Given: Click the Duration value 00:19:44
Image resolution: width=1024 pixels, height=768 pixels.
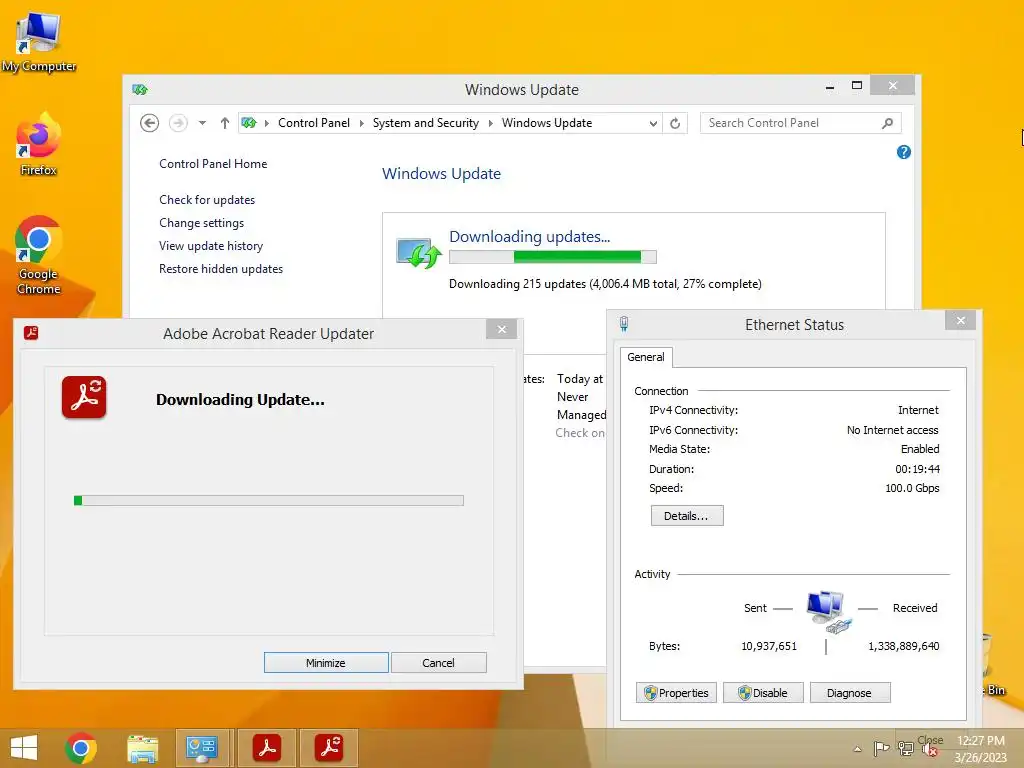Looking at the screenshot, I should click(x=918, y=469).
